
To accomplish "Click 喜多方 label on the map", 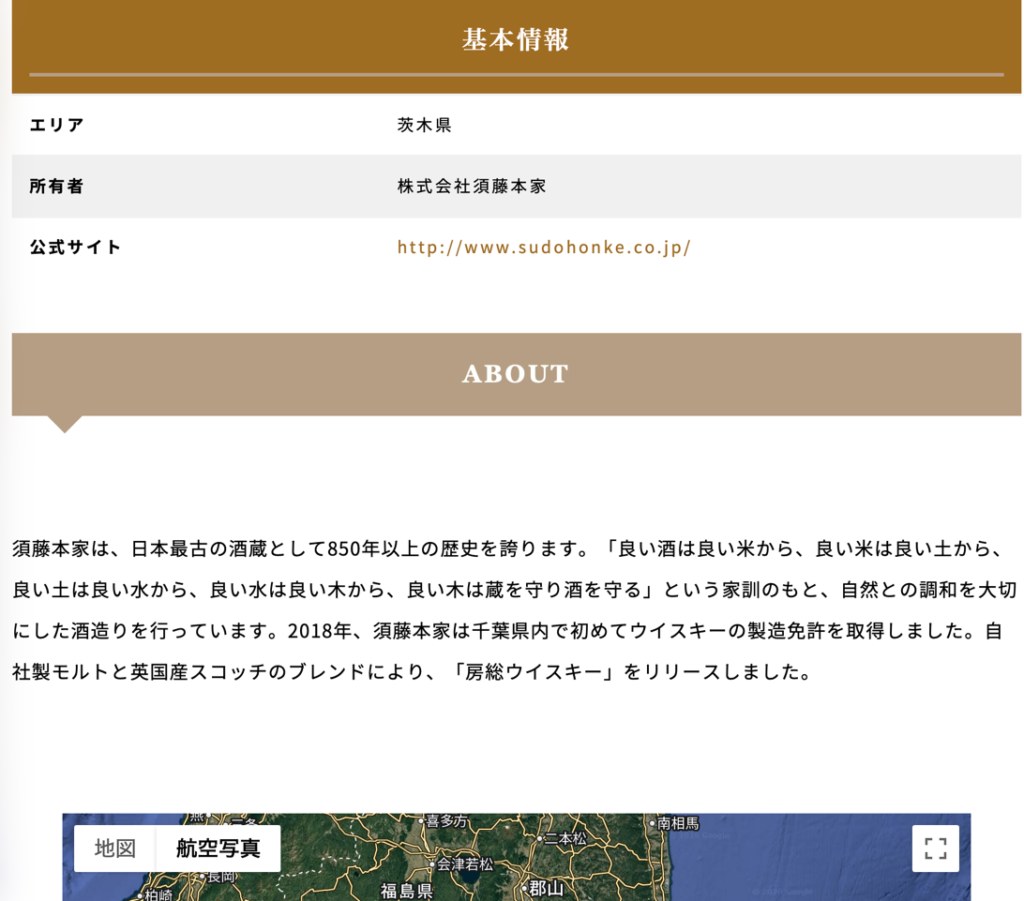I will (x=446, y=821).
